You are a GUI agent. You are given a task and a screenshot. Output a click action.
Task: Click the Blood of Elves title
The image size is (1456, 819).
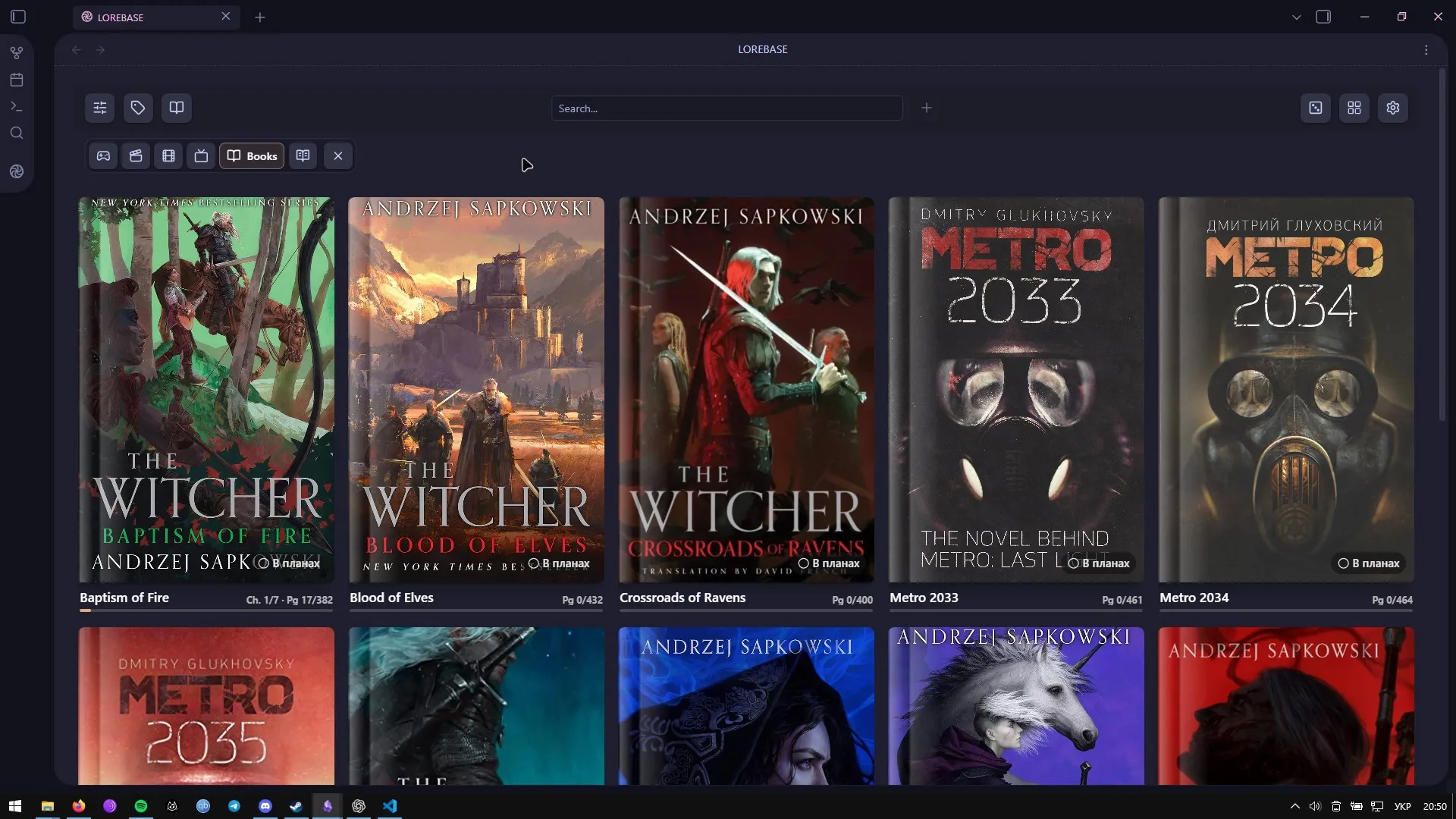coord(391,598)
